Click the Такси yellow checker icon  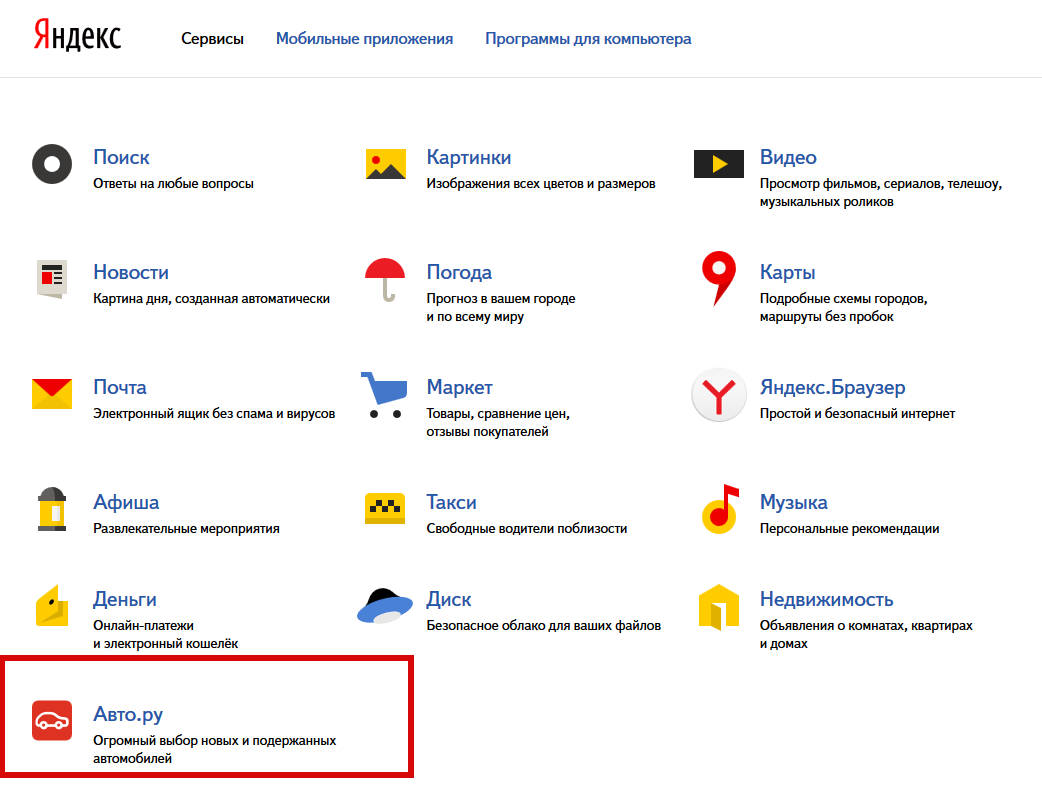point(385,509)
